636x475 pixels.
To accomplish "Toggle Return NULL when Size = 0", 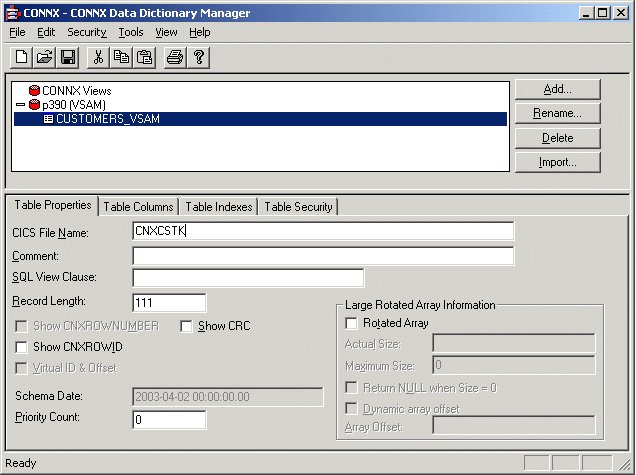I will point(351,387).
